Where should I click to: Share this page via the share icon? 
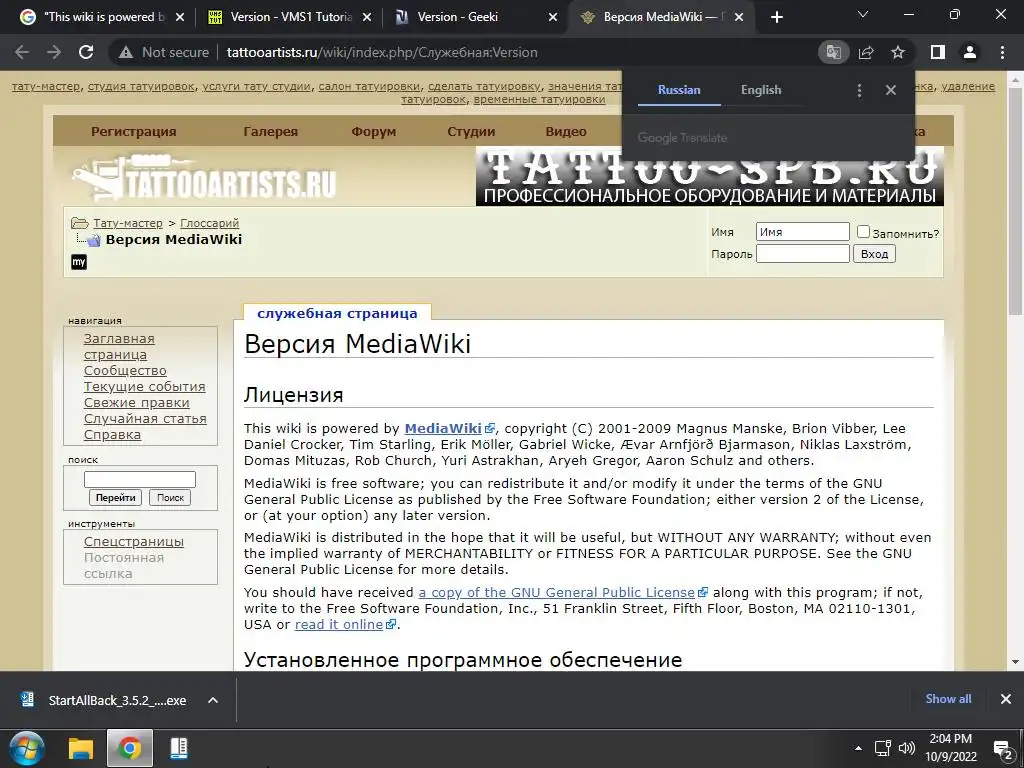coord(866,52)
